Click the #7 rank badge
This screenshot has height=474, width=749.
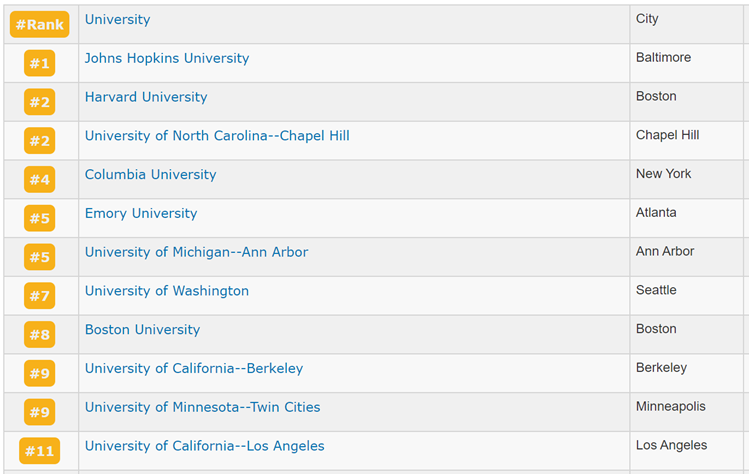pyautogui.click(x=40, y=296)
